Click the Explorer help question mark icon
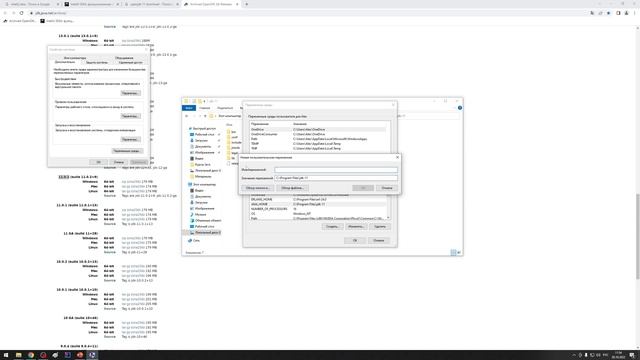Screen dimensions: 640x360 (x=460, y=108)
